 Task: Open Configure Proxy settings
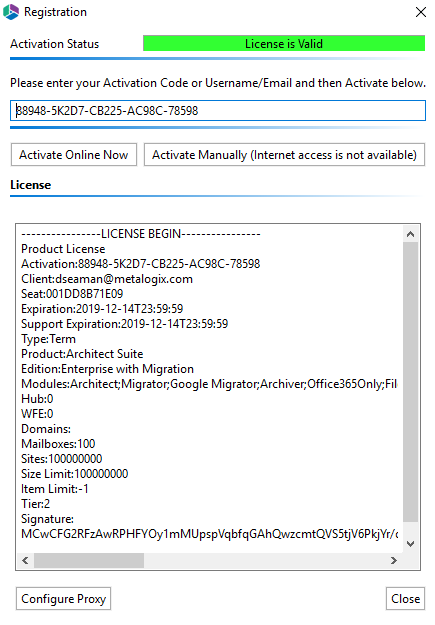pos(63,599)
